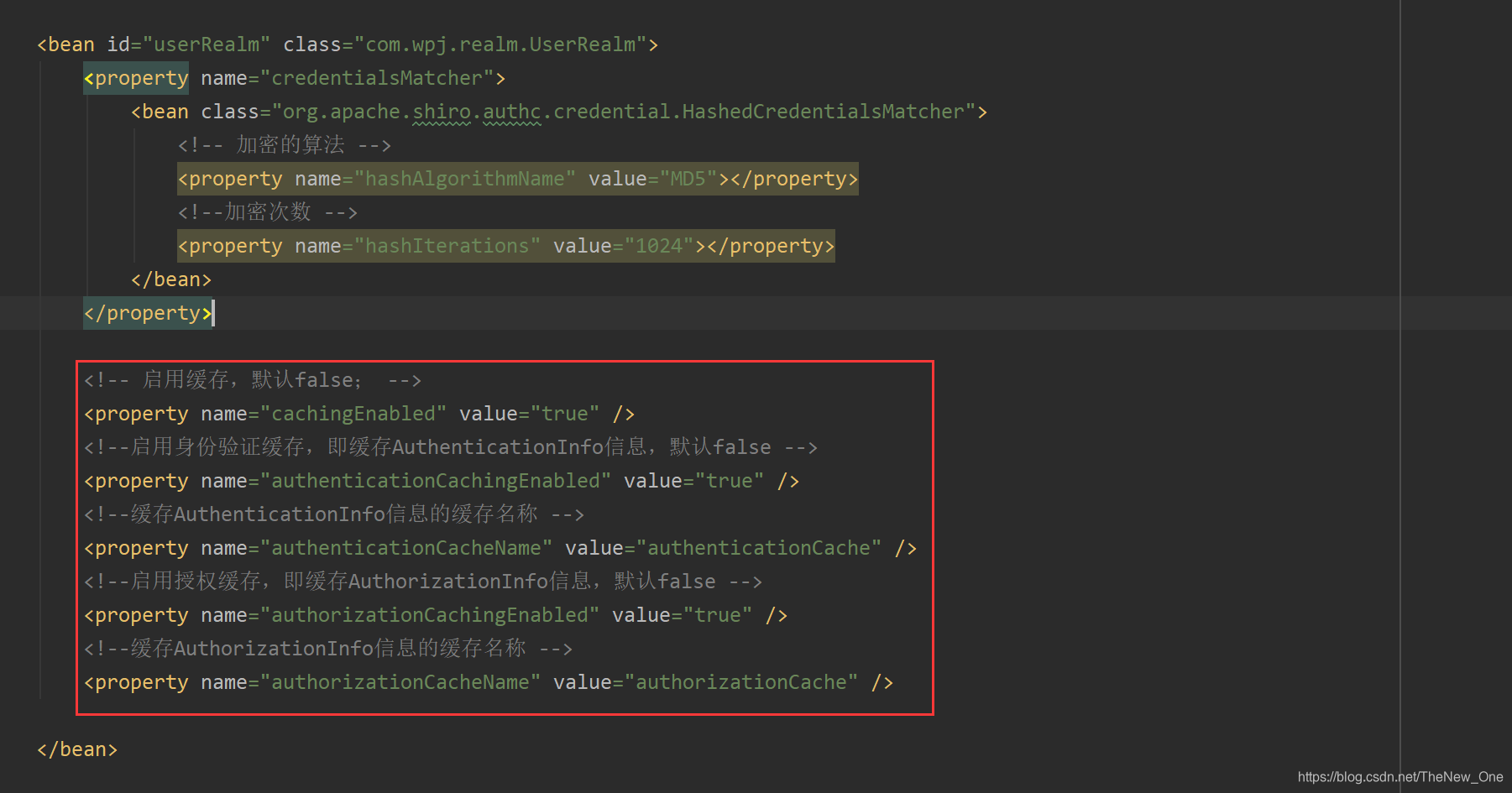Click the 启用缓存 comment line
This screenshot has width=1512, height=793.
click(253, 380)
